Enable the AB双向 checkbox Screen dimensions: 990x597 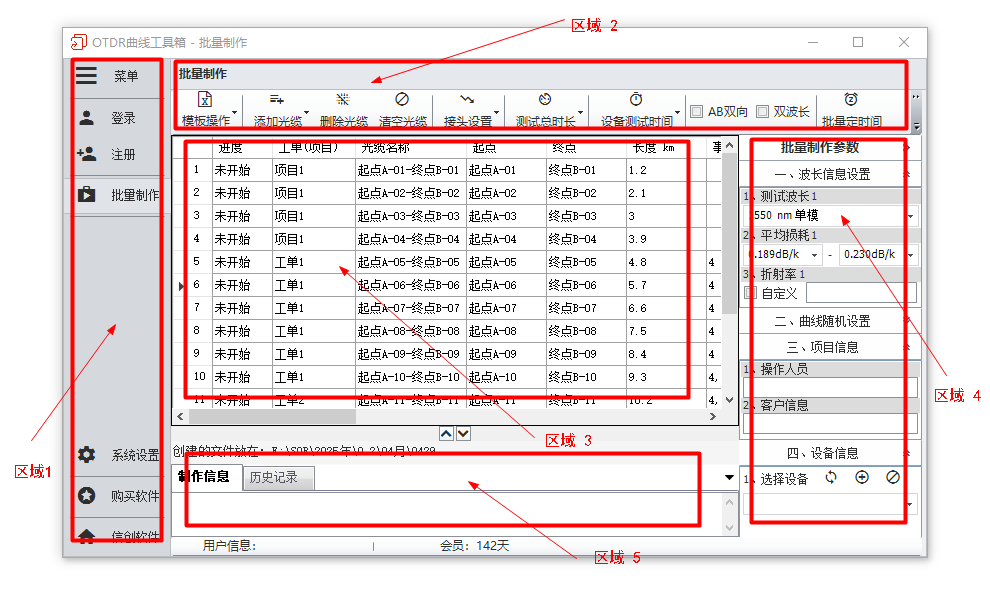click(697, 112)
